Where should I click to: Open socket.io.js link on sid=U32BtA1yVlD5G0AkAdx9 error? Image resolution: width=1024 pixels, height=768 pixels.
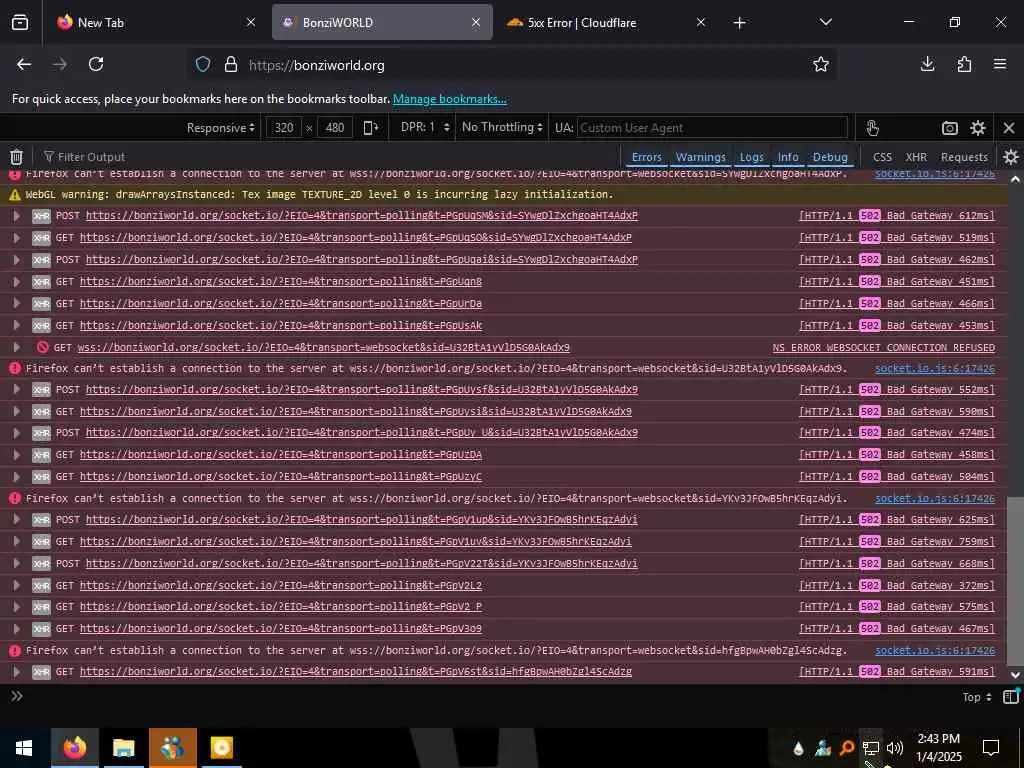click(935, 368)
